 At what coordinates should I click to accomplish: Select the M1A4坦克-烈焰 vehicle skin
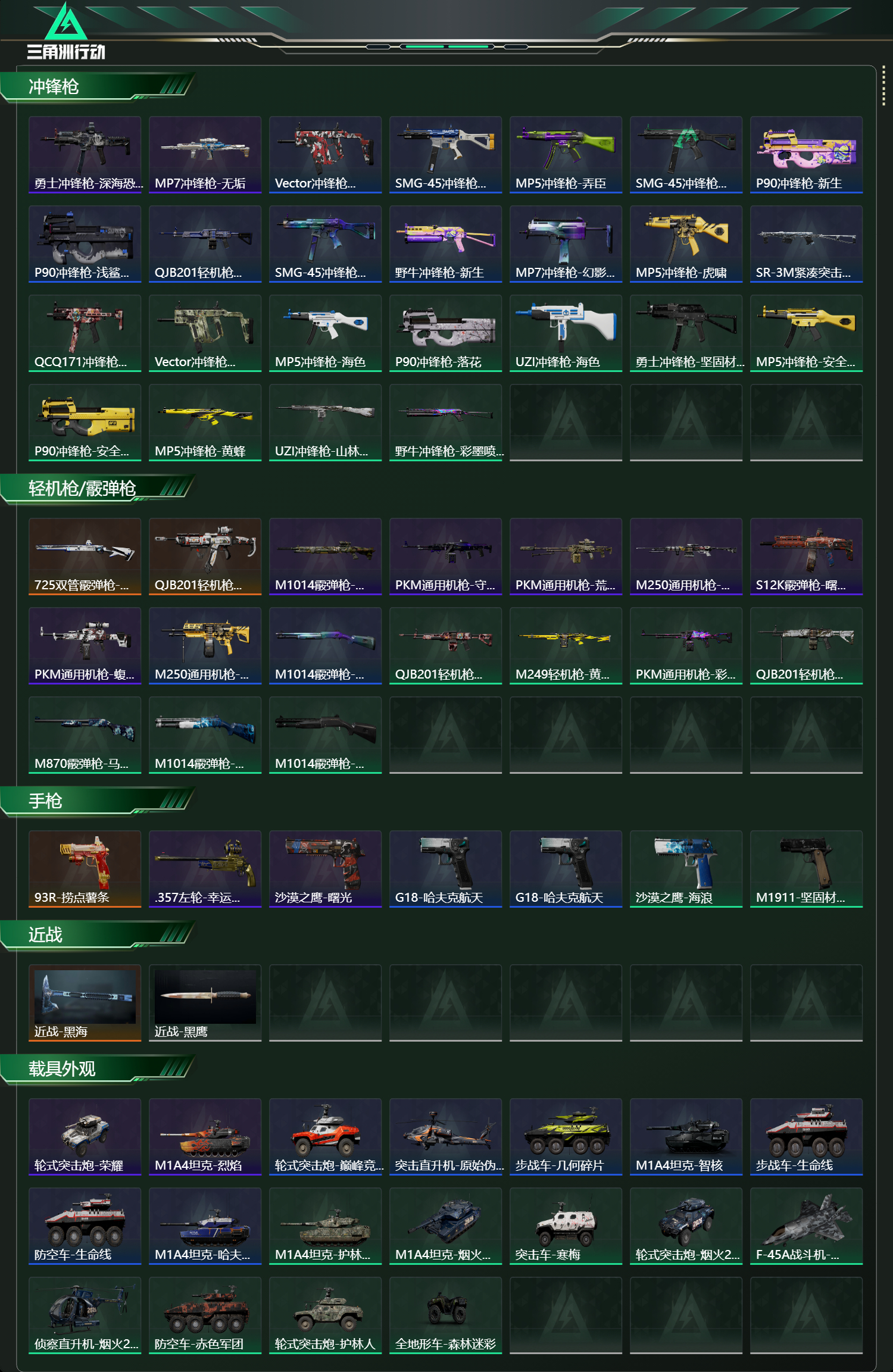[x=205, y=1137]
